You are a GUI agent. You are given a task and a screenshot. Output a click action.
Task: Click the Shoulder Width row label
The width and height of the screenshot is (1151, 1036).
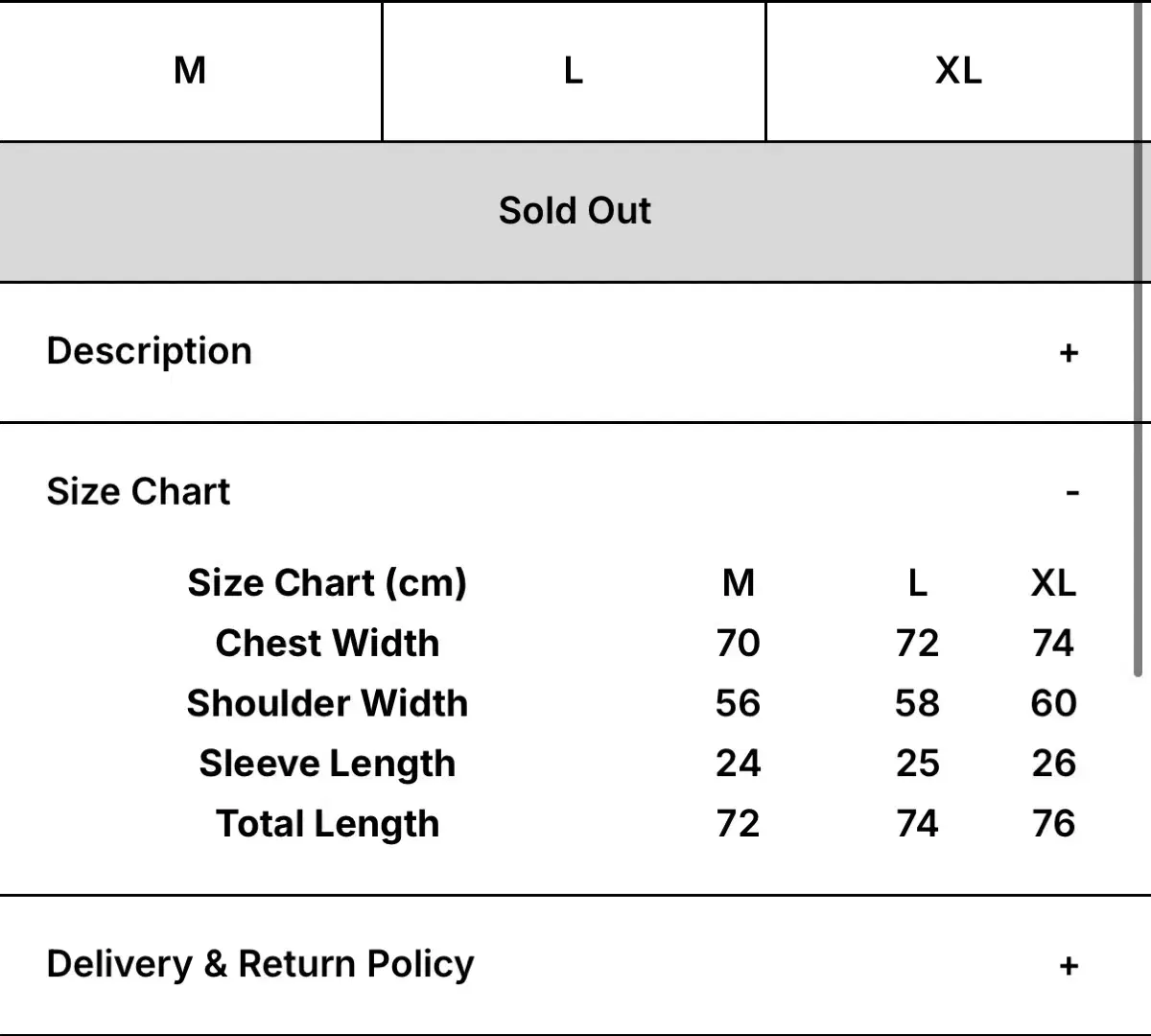click(x=327, y=703)
